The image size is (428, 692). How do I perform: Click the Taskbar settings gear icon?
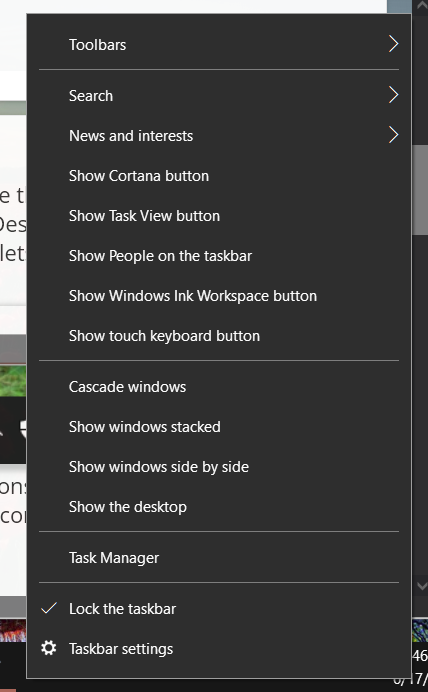49,648
